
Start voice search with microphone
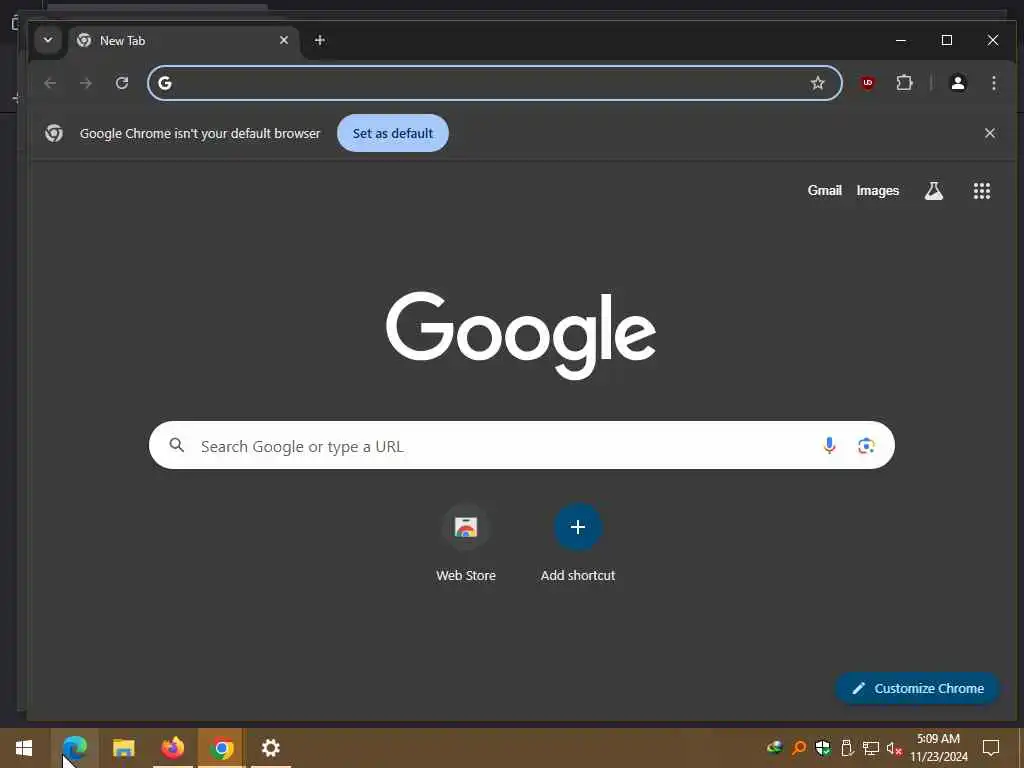[829, 445]
